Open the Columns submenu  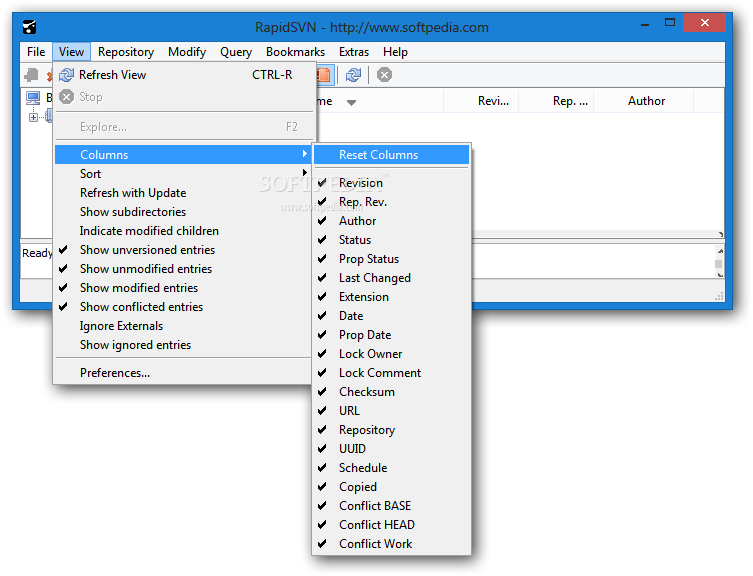[184, 155]
